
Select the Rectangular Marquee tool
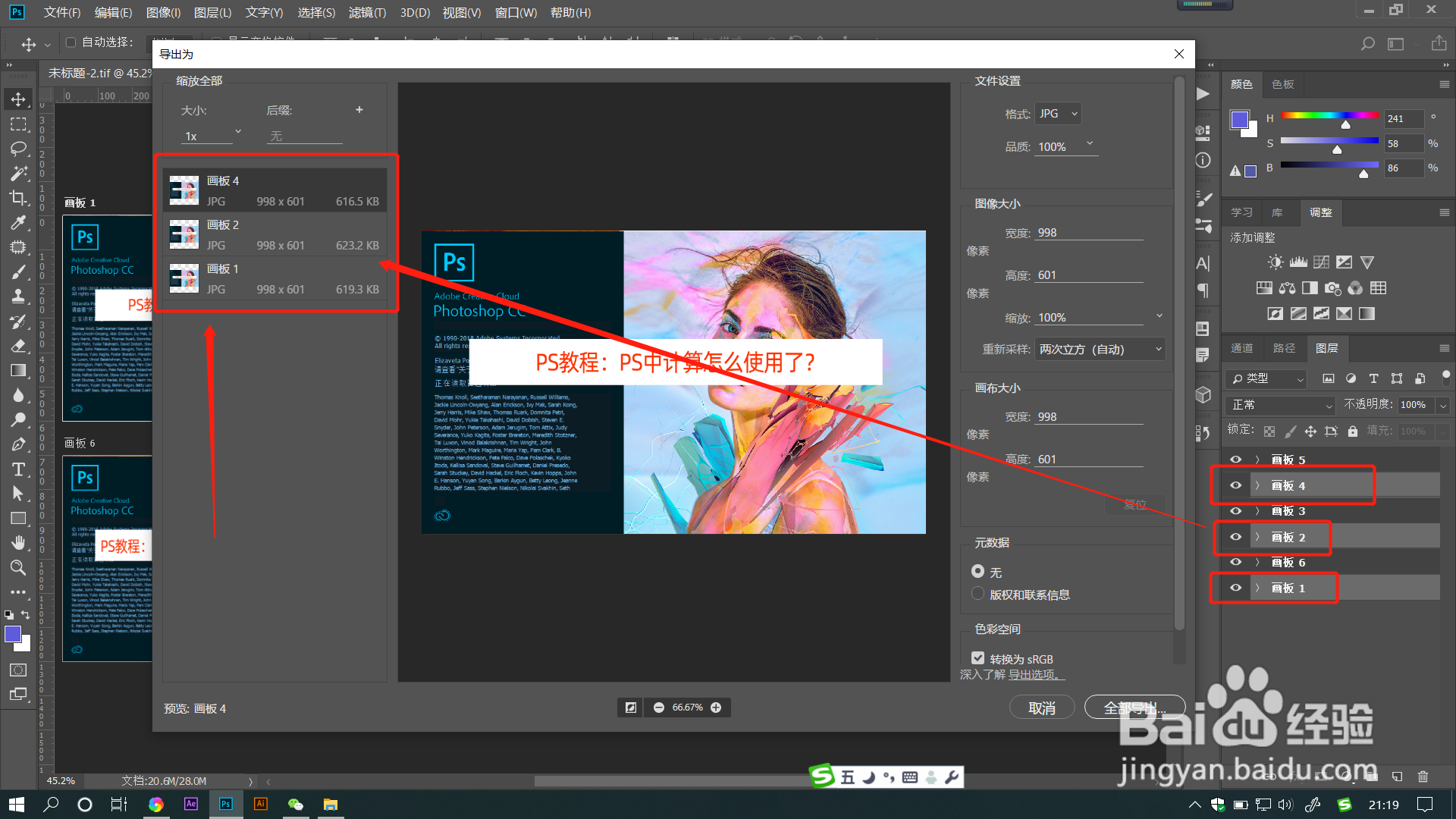point(18,124)
